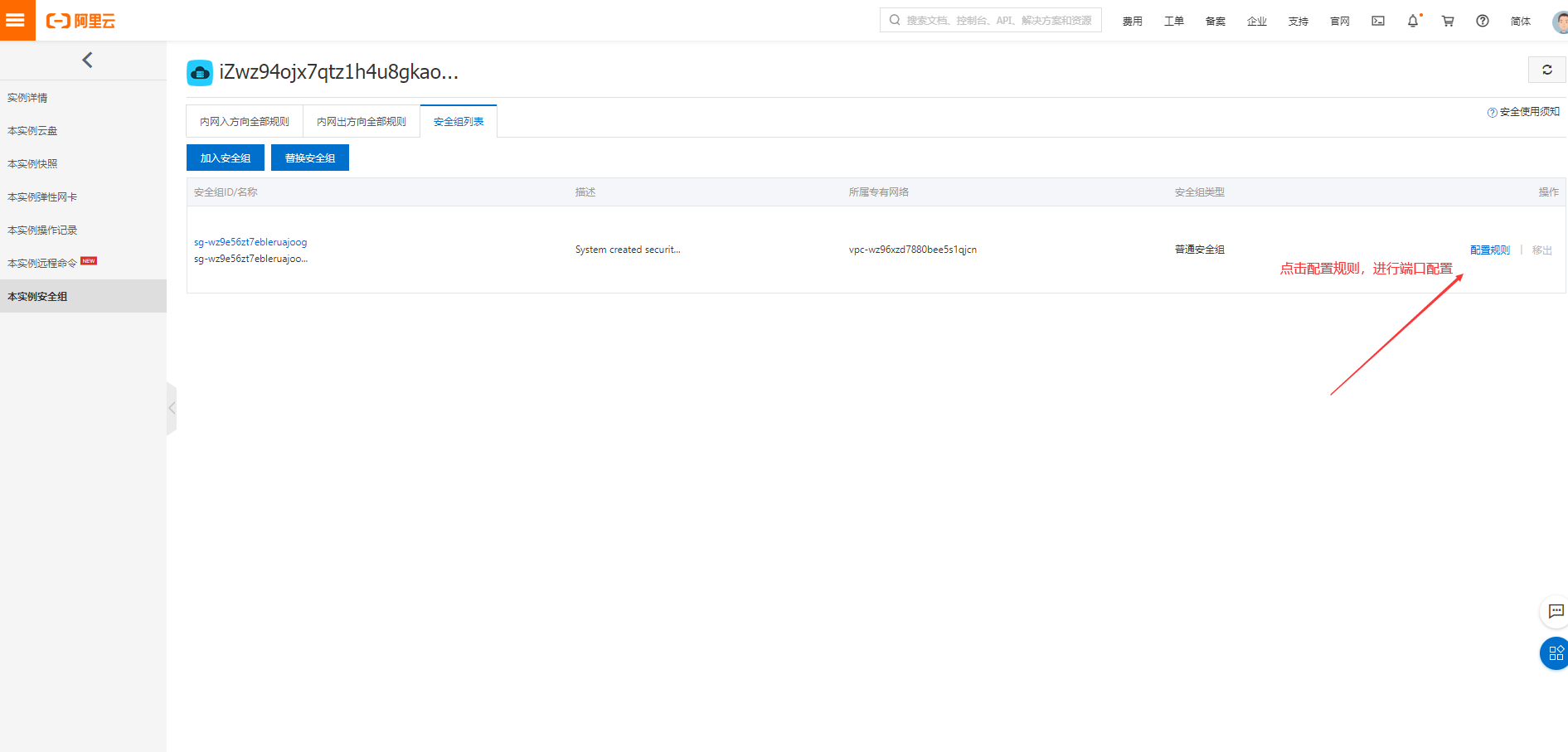Collapse the left sidebar with the back chevron
Viewport: 1568px width, 752px height.
(x=87, y=59)
